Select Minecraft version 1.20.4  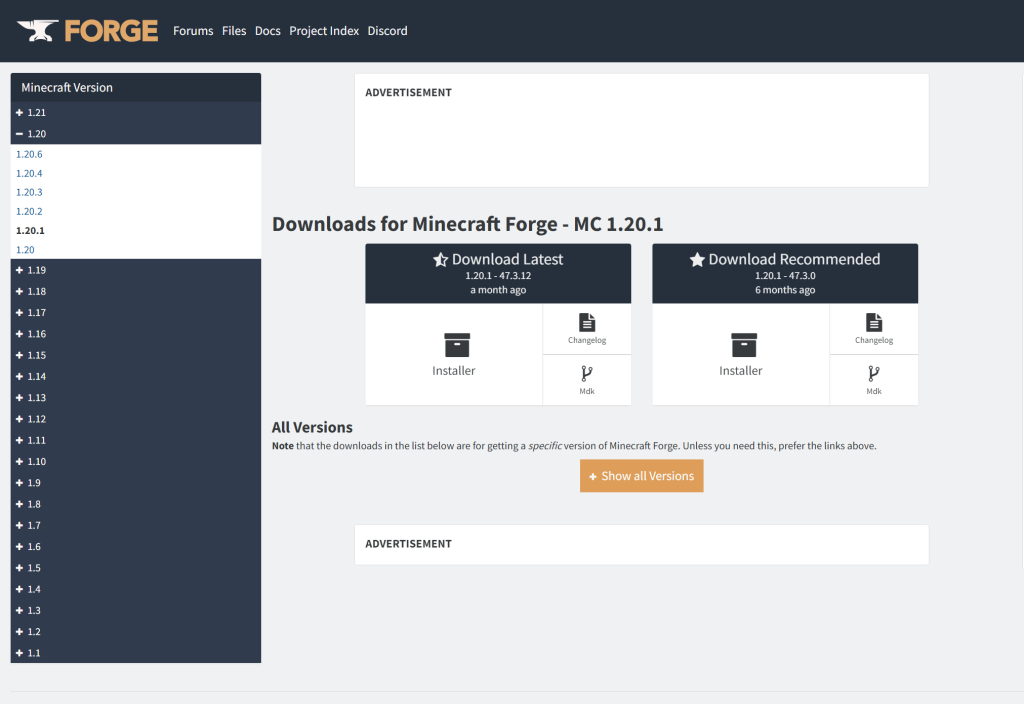pos(30,174)
